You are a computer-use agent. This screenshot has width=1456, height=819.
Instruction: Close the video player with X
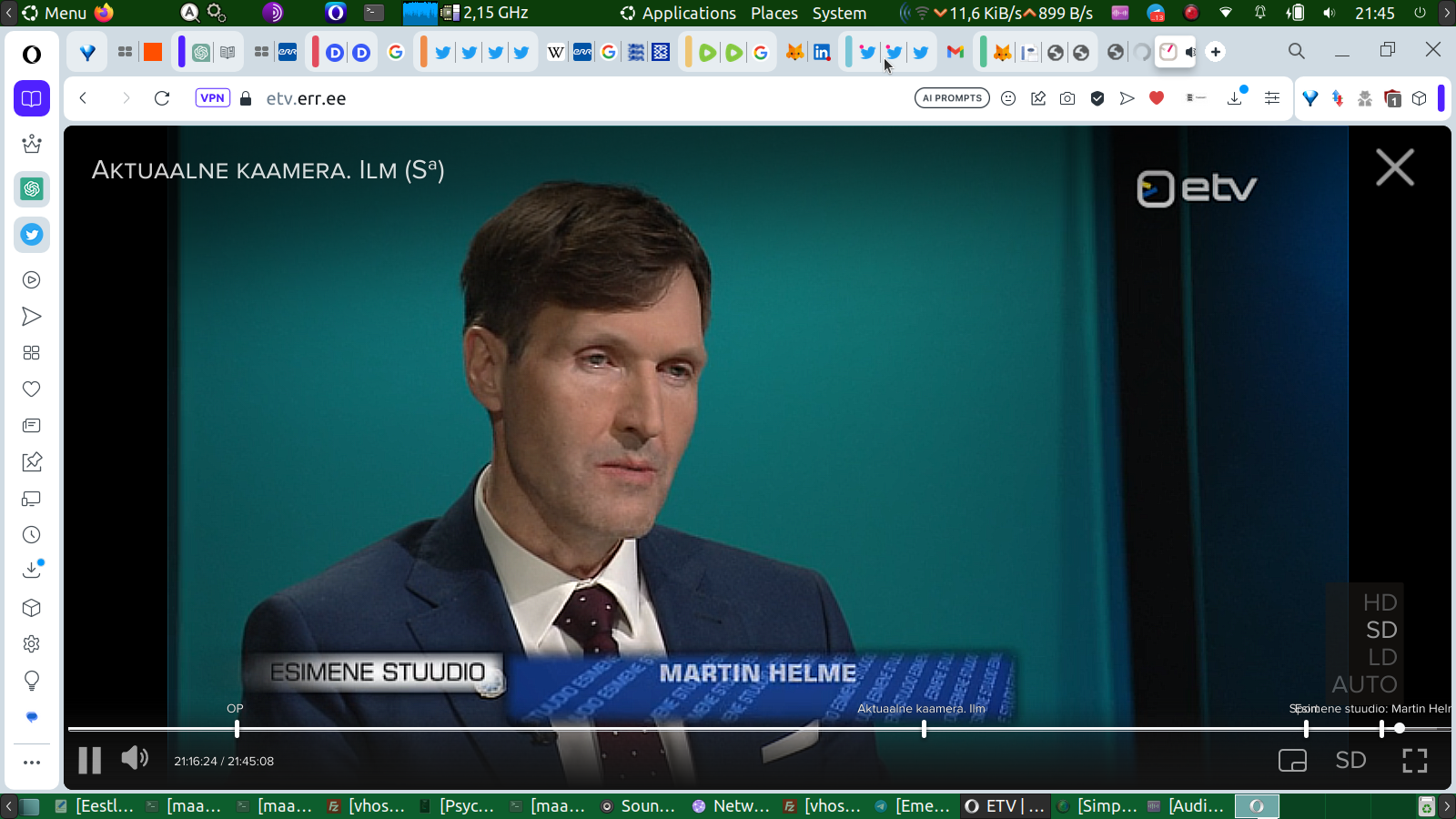click(x=1395, y=168)
